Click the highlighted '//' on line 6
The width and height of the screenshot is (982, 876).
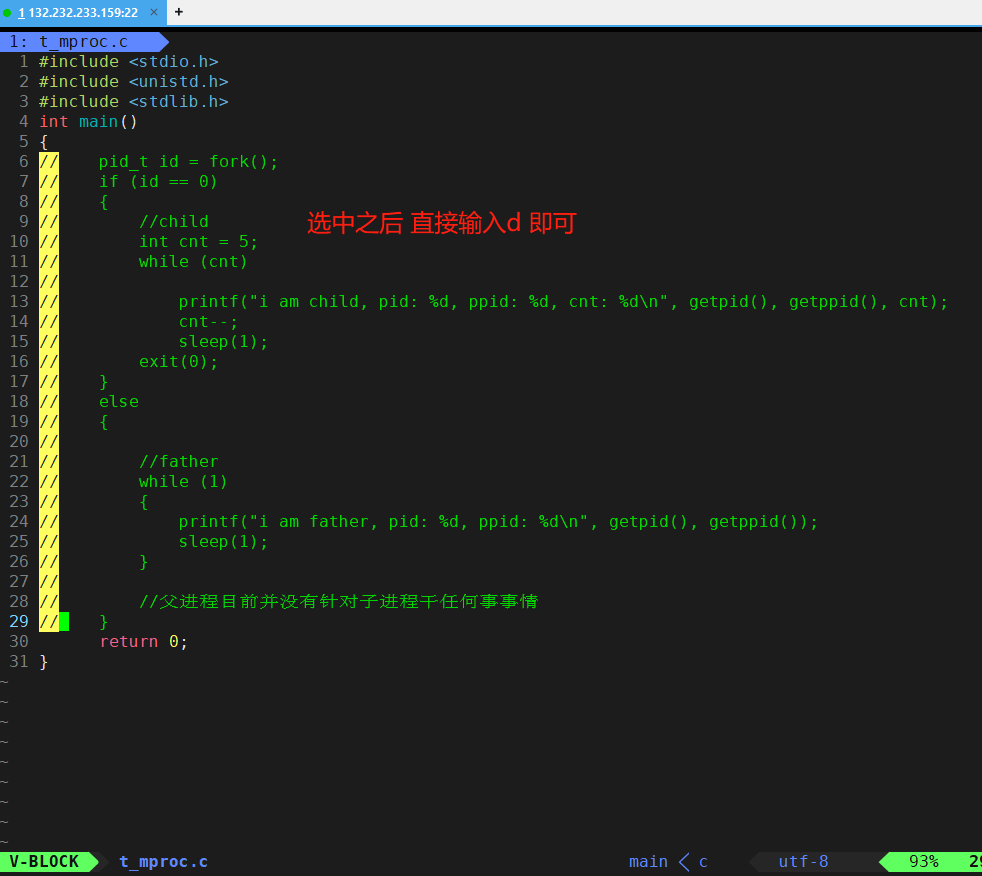[x=49, y=162]
